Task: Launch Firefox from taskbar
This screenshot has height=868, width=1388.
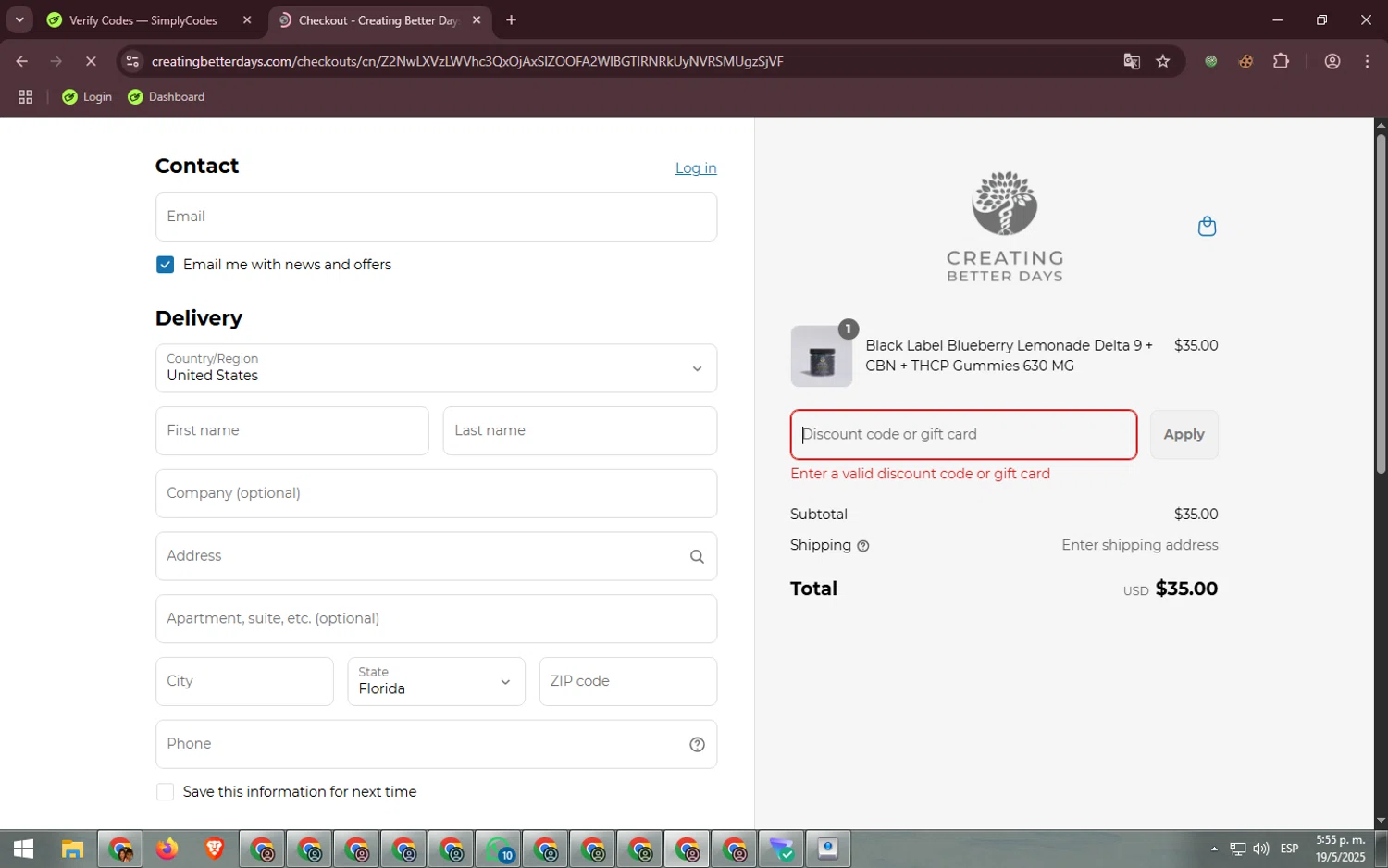Action: click(167, 849)
